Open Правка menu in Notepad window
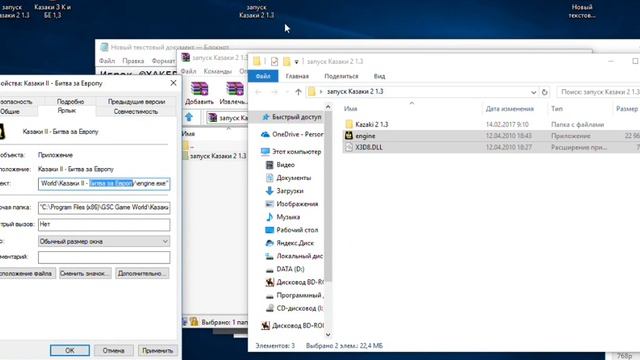 tap(133, 61)
